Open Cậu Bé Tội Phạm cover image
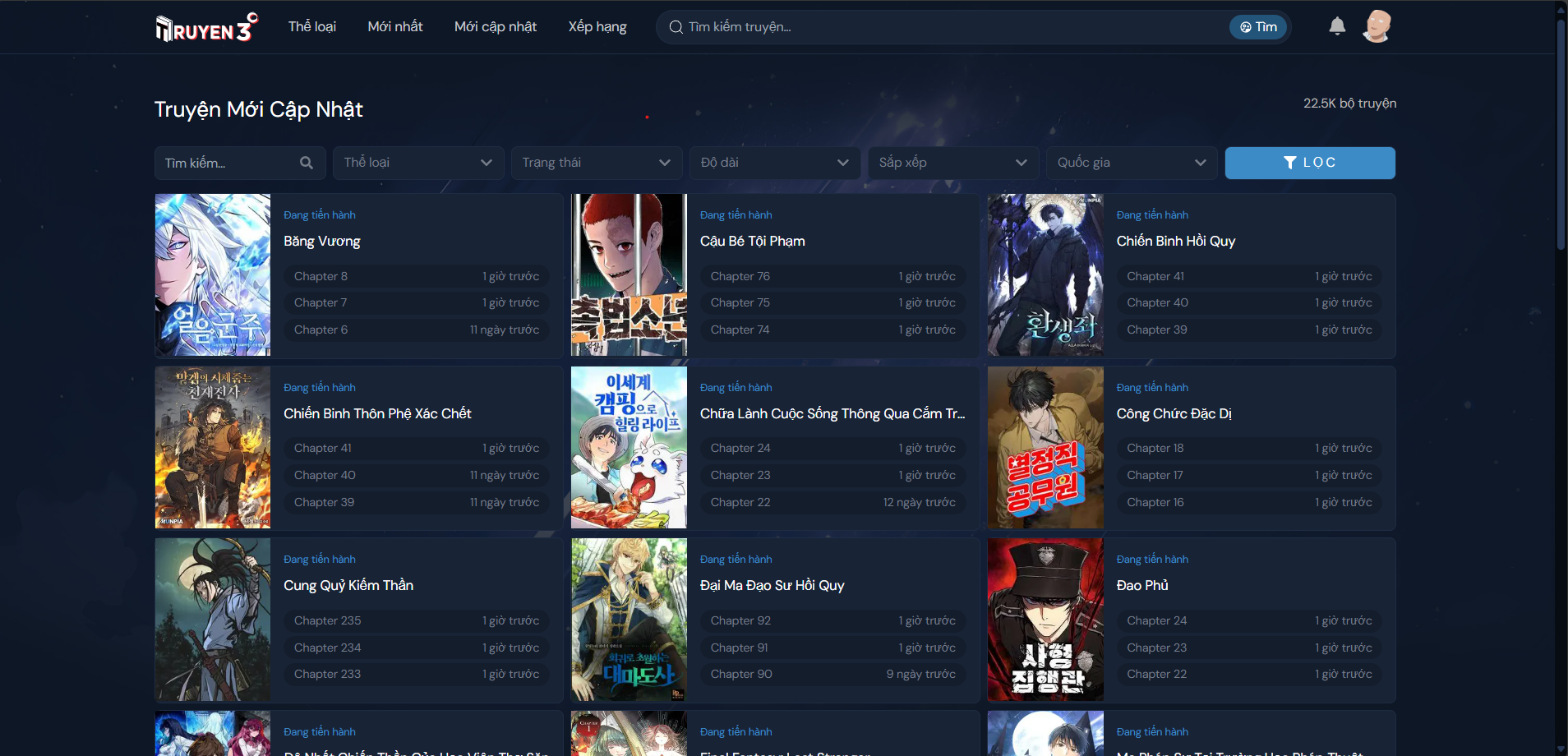Screen dimensions: 1568x756 (x=629, y=274)
